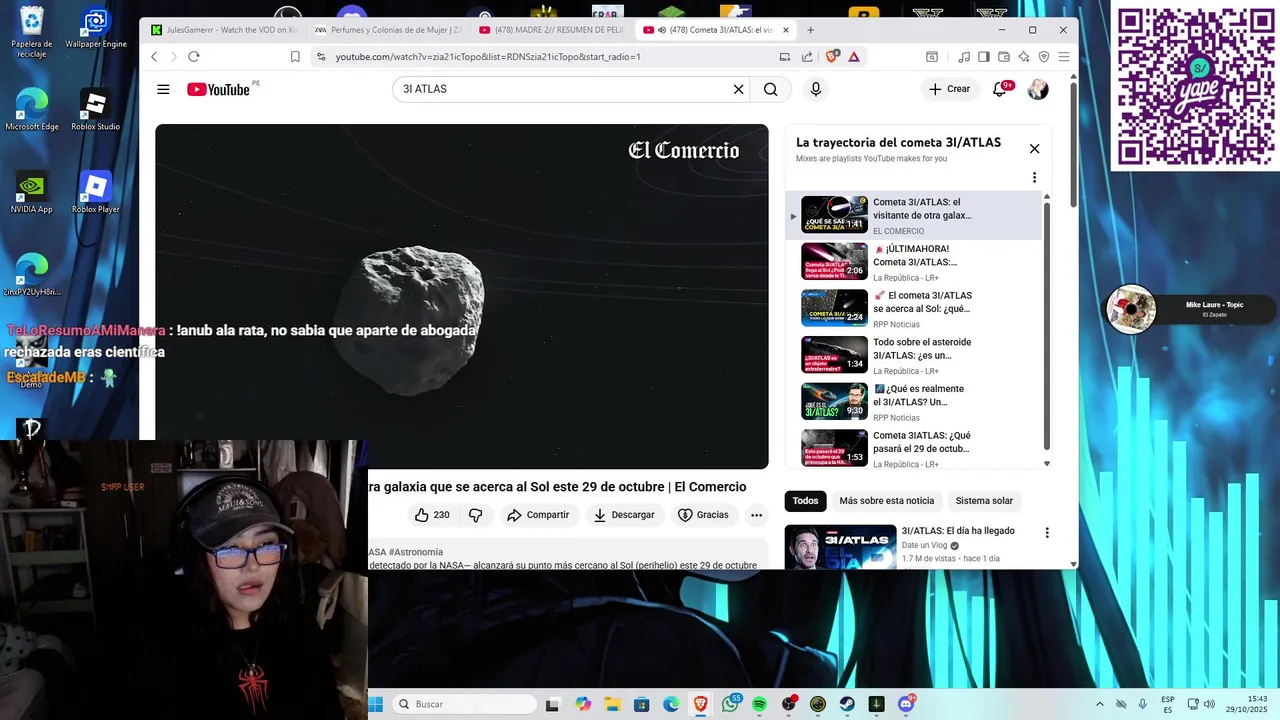Switch to MADRE 2 RESUMEN tab

pos(552,30)
